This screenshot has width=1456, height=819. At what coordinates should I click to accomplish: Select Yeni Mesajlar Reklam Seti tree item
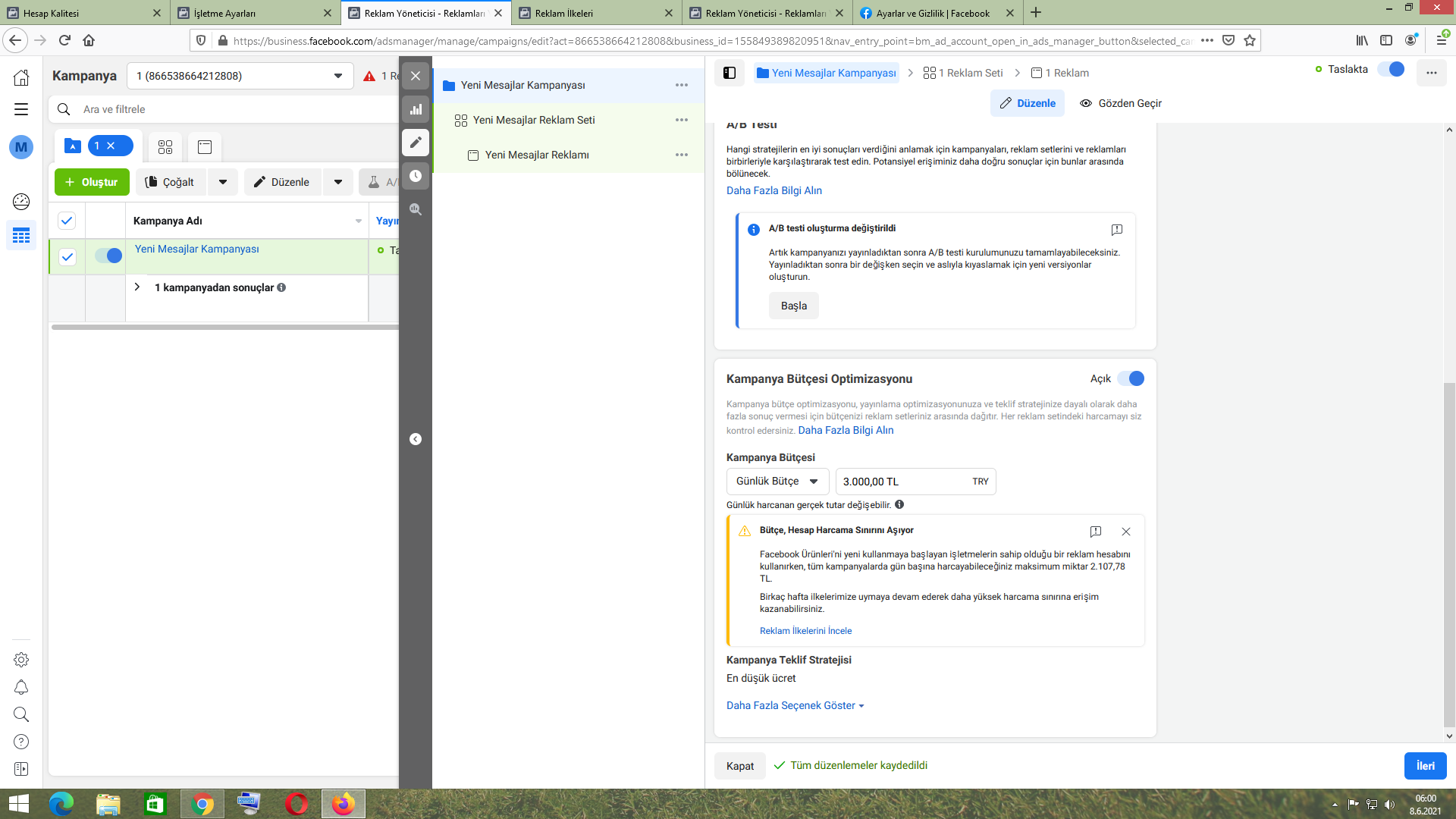click(x=534, y=120)
